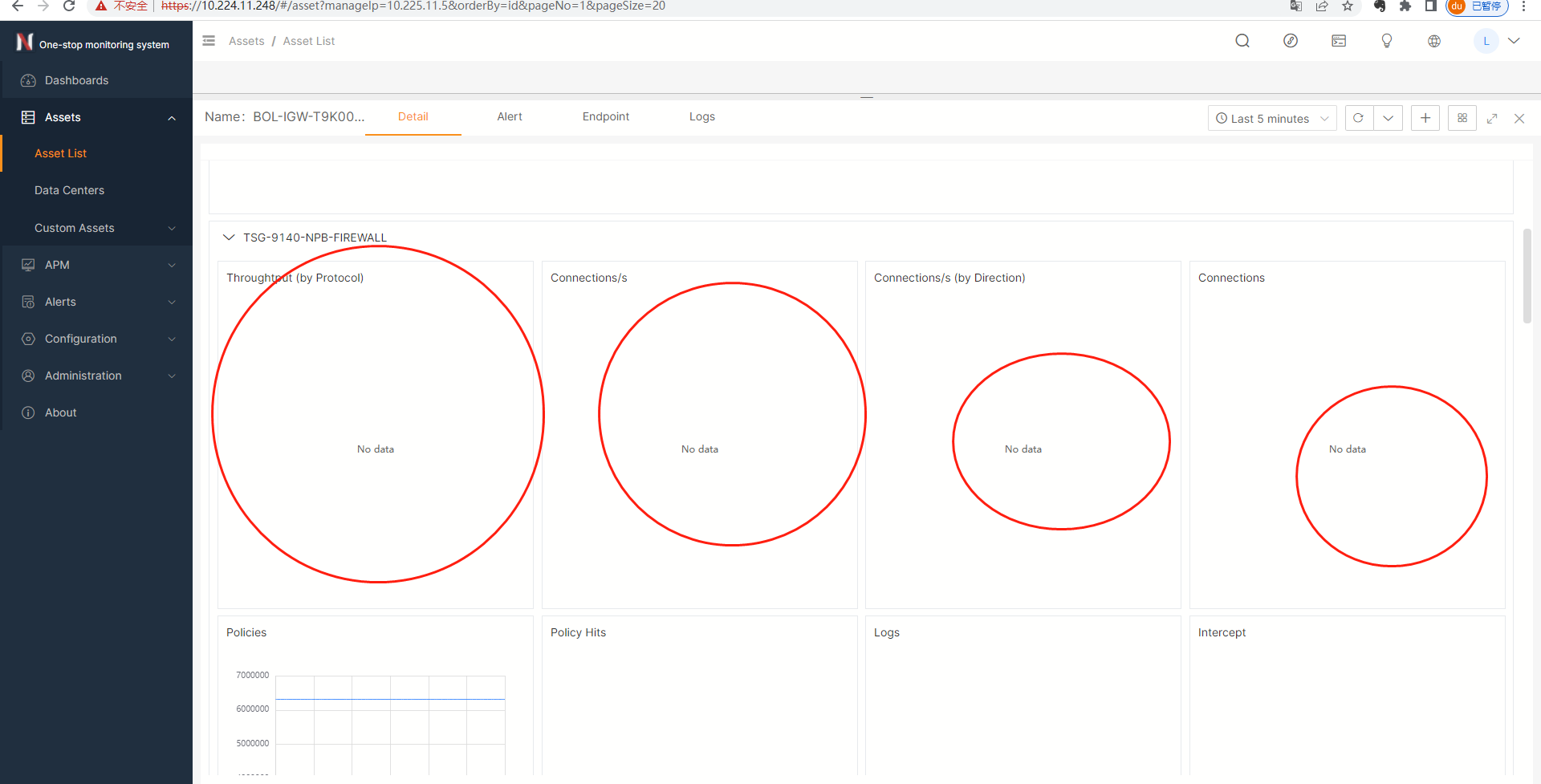Open the refresh interval dropdown arrow

click(1389, 118)
